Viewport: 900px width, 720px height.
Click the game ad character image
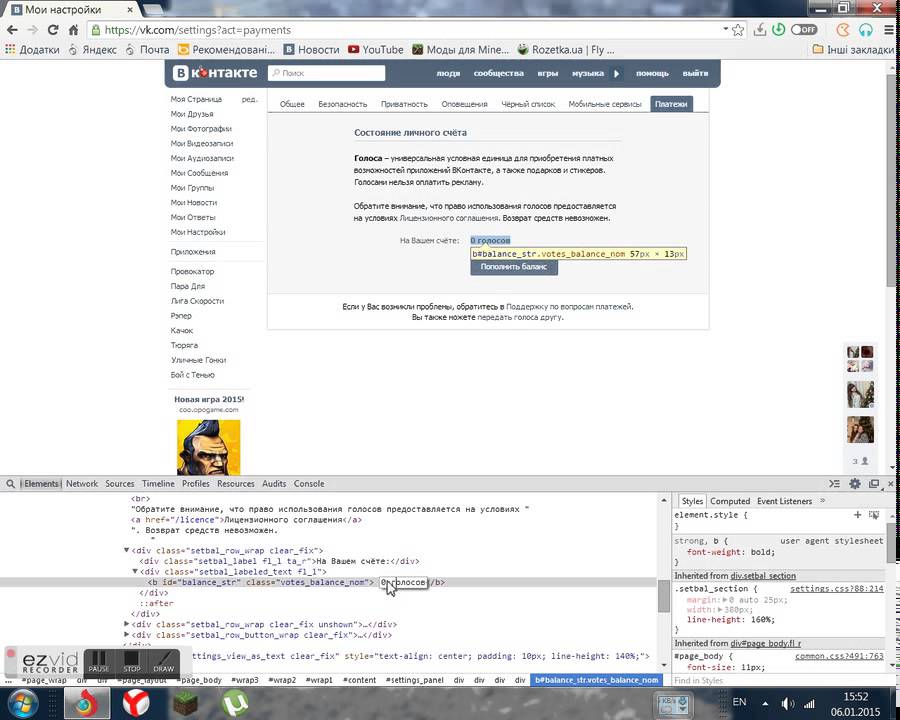pyautogui.click(x=208, y=447)
